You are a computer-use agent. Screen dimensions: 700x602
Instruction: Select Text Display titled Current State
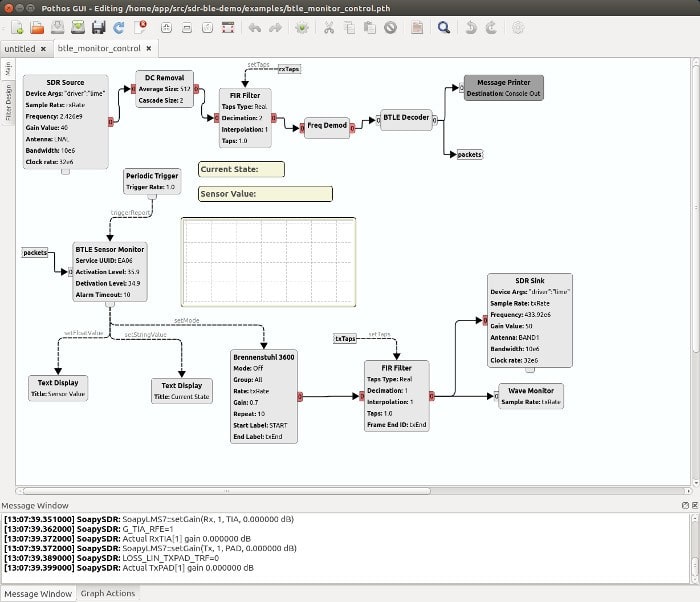coord(182,391)
